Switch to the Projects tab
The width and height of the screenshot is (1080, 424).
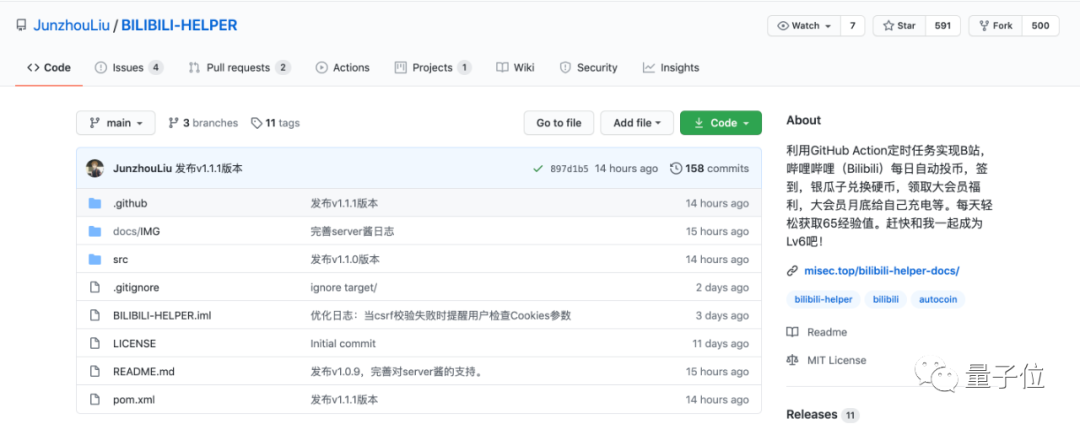click(433, 67)
